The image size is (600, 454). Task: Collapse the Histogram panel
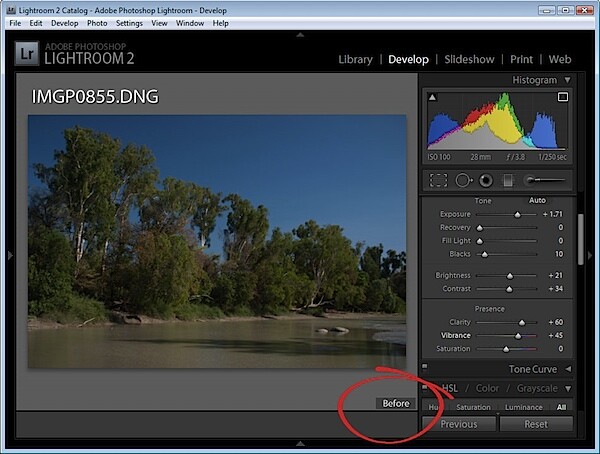(567, 80)
